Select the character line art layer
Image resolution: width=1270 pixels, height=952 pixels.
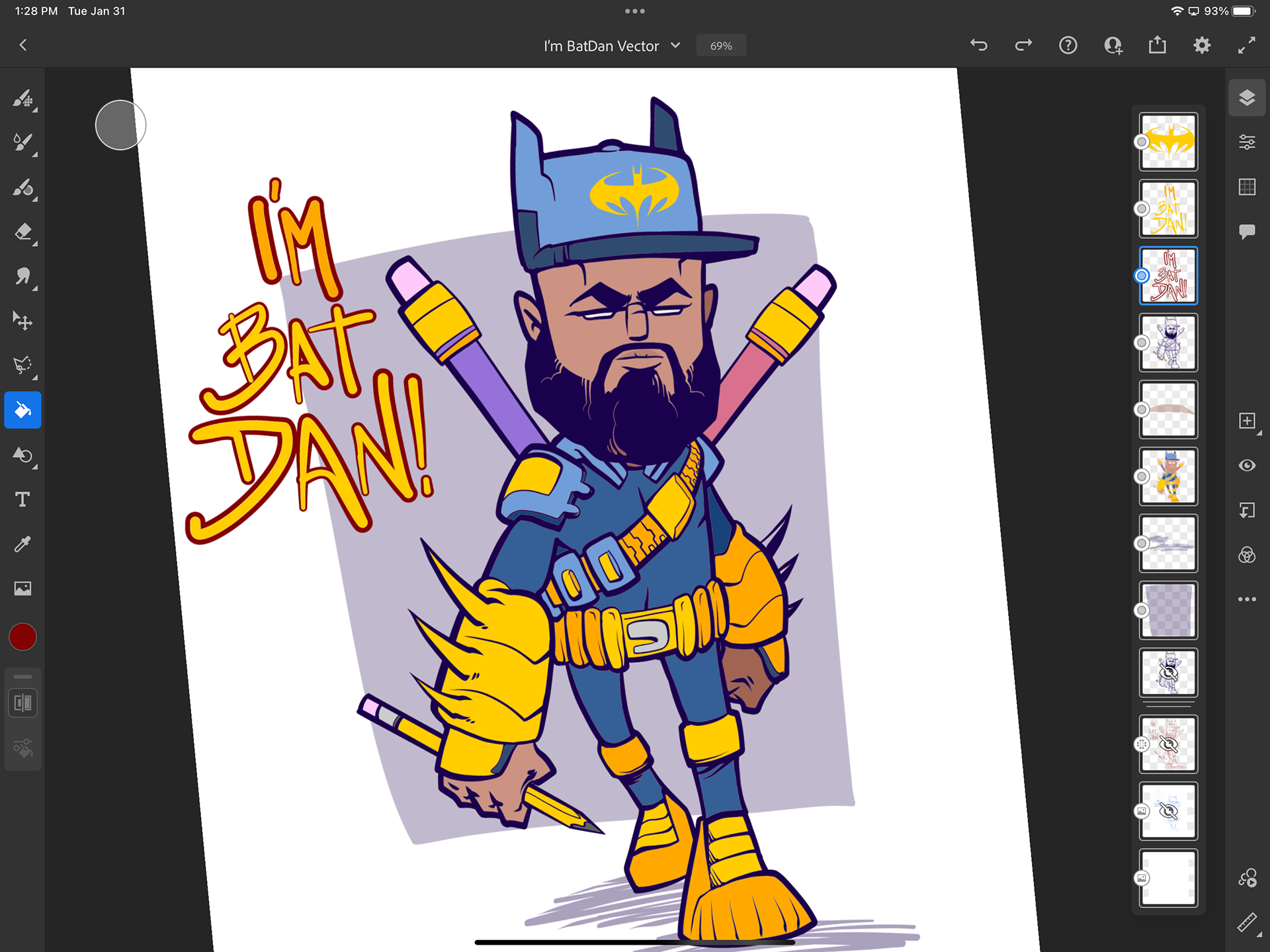point(1169,343)
